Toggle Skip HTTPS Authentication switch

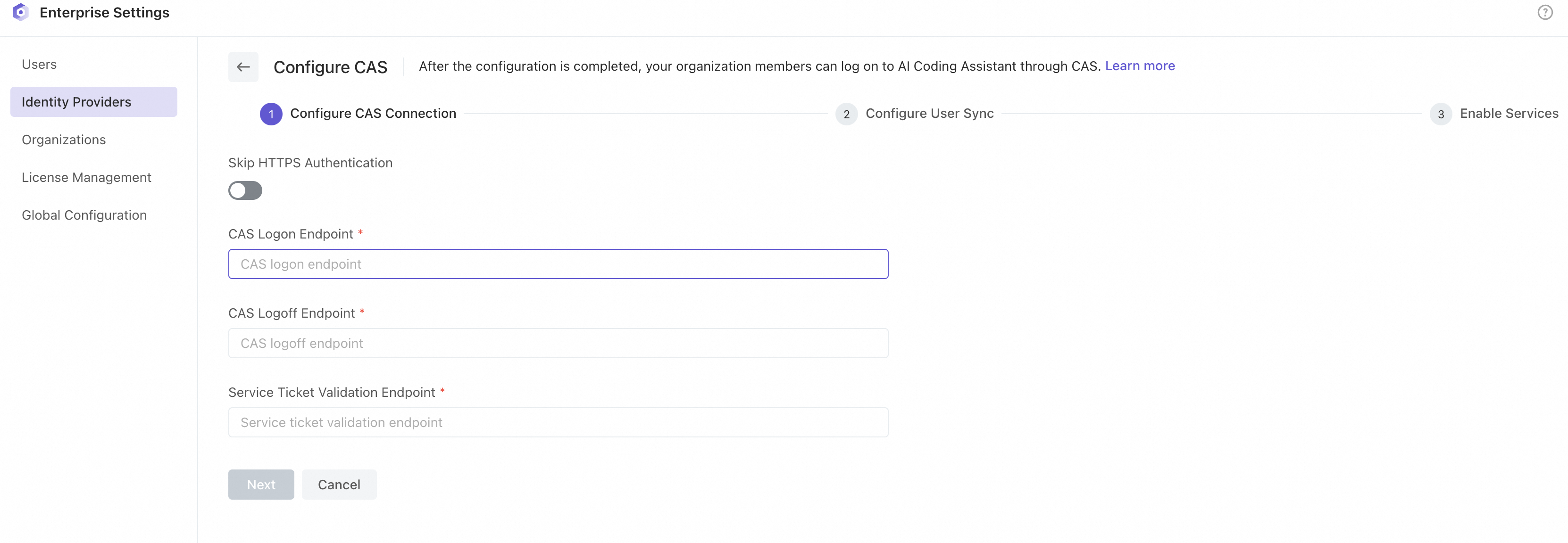[245, 190]
